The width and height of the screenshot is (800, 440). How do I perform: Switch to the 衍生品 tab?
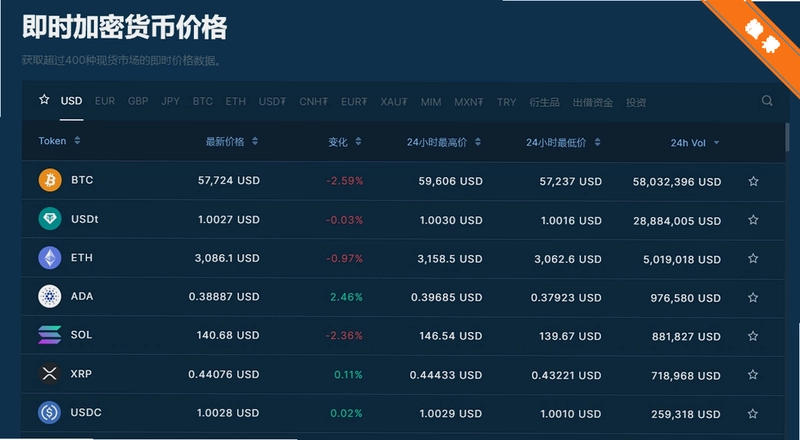544,102
